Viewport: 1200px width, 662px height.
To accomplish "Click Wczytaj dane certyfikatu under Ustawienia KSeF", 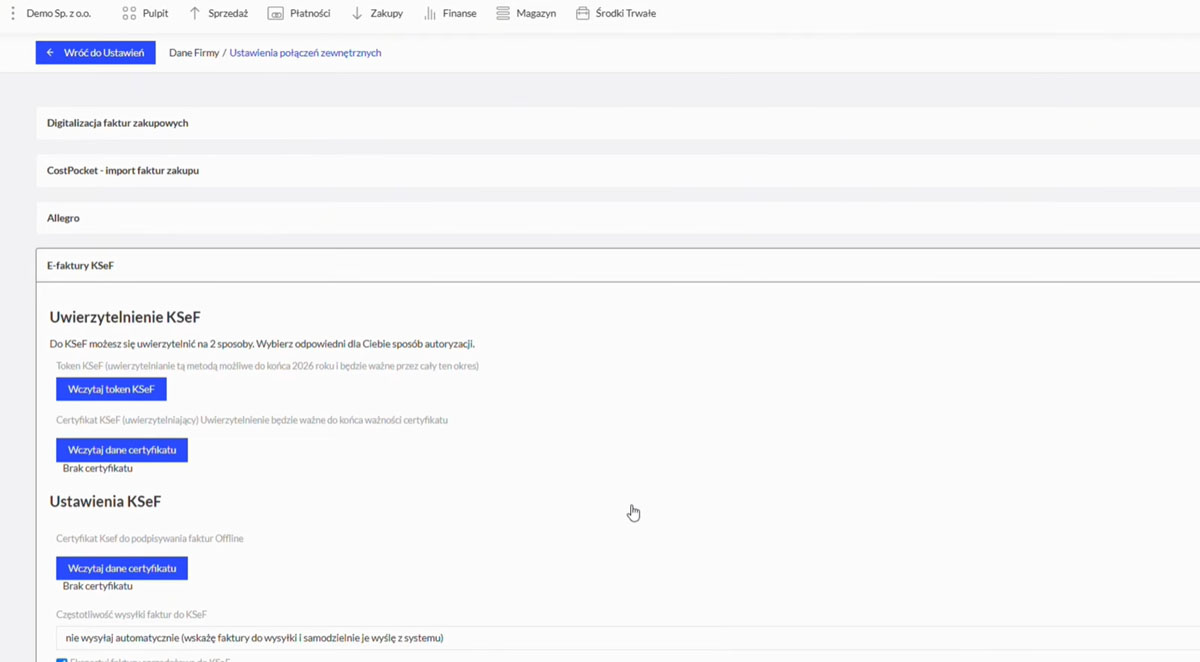I will tap(122, 568).
